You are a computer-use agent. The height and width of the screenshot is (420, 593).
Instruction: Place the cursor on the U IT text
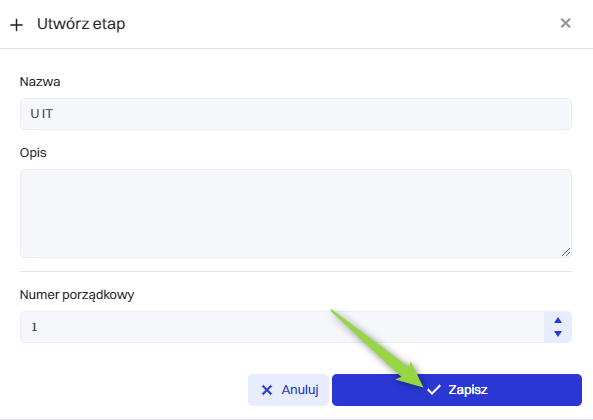(42, 114)
